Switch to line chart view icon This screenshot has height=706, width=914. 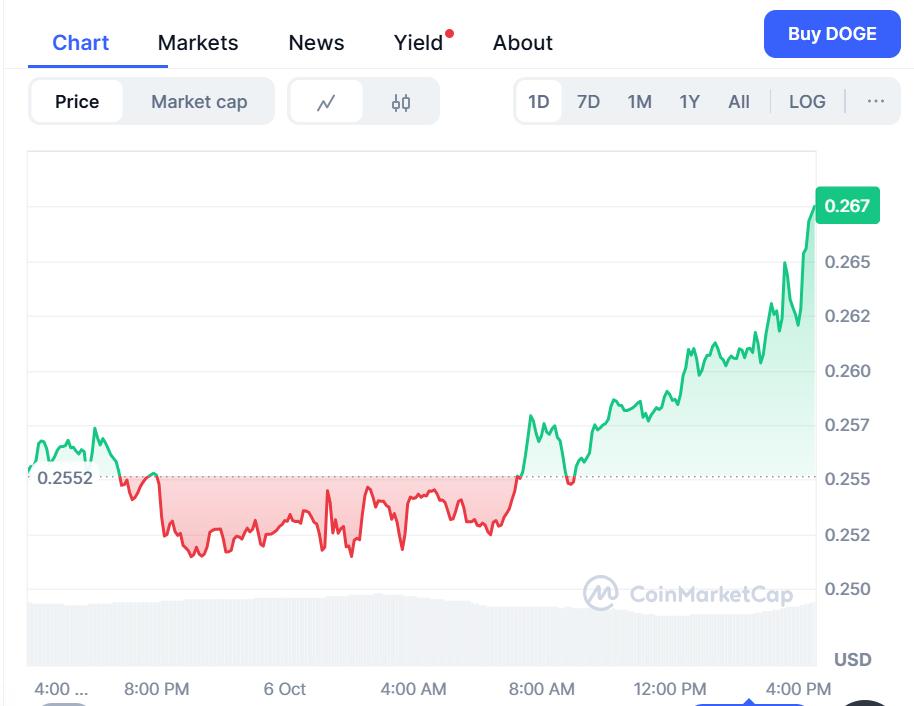[325, 102]
